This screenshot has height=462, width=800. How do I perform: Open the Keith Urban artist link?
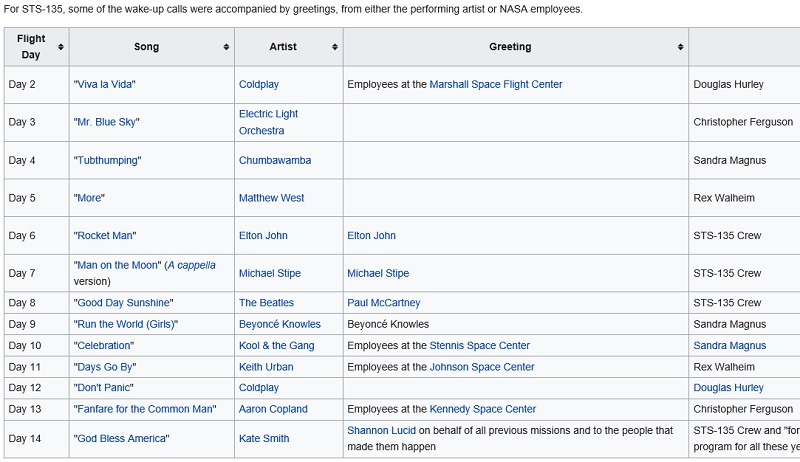(266, 367)
